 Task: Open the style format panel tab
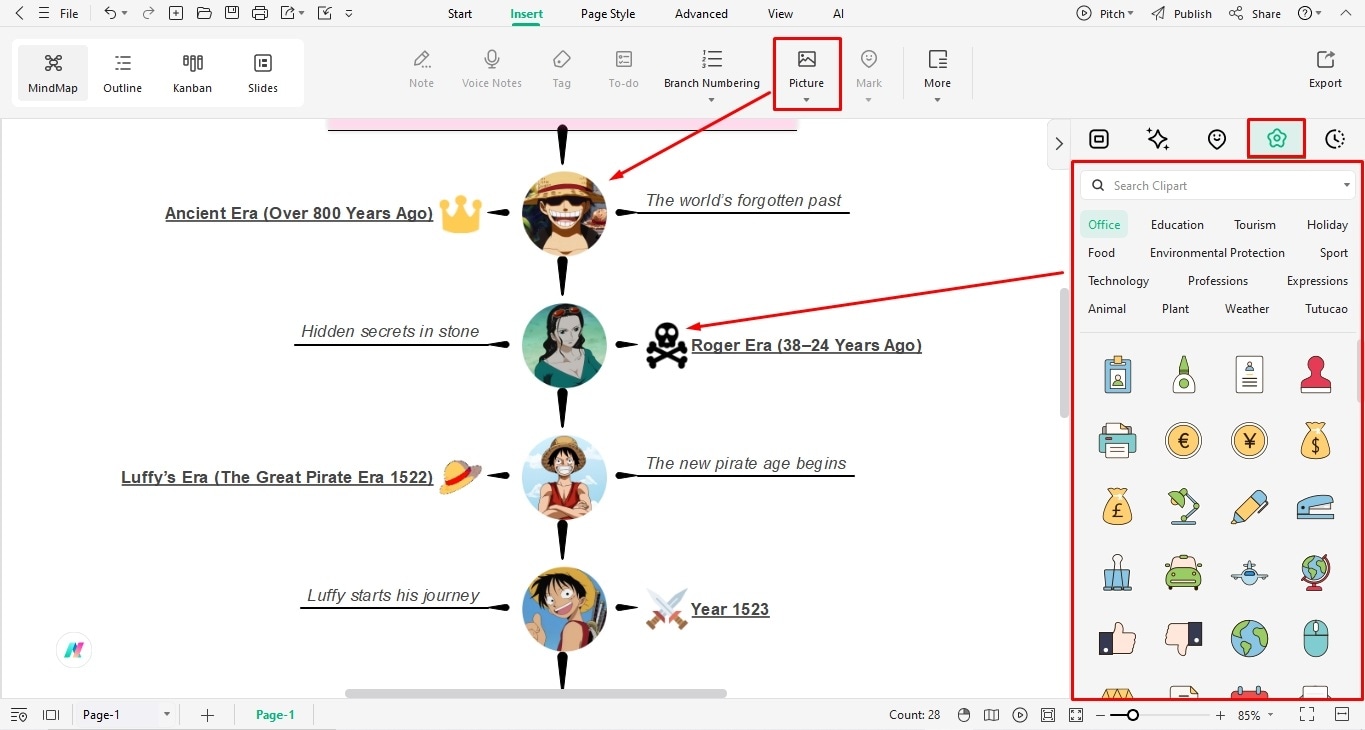point(1099,140)
